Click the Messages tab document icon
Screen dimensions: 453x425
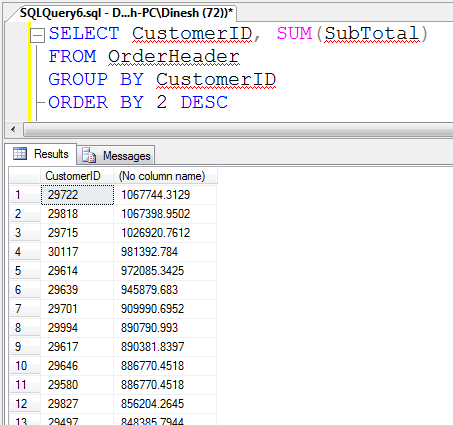pyautogui.click(x=89, y=155)
